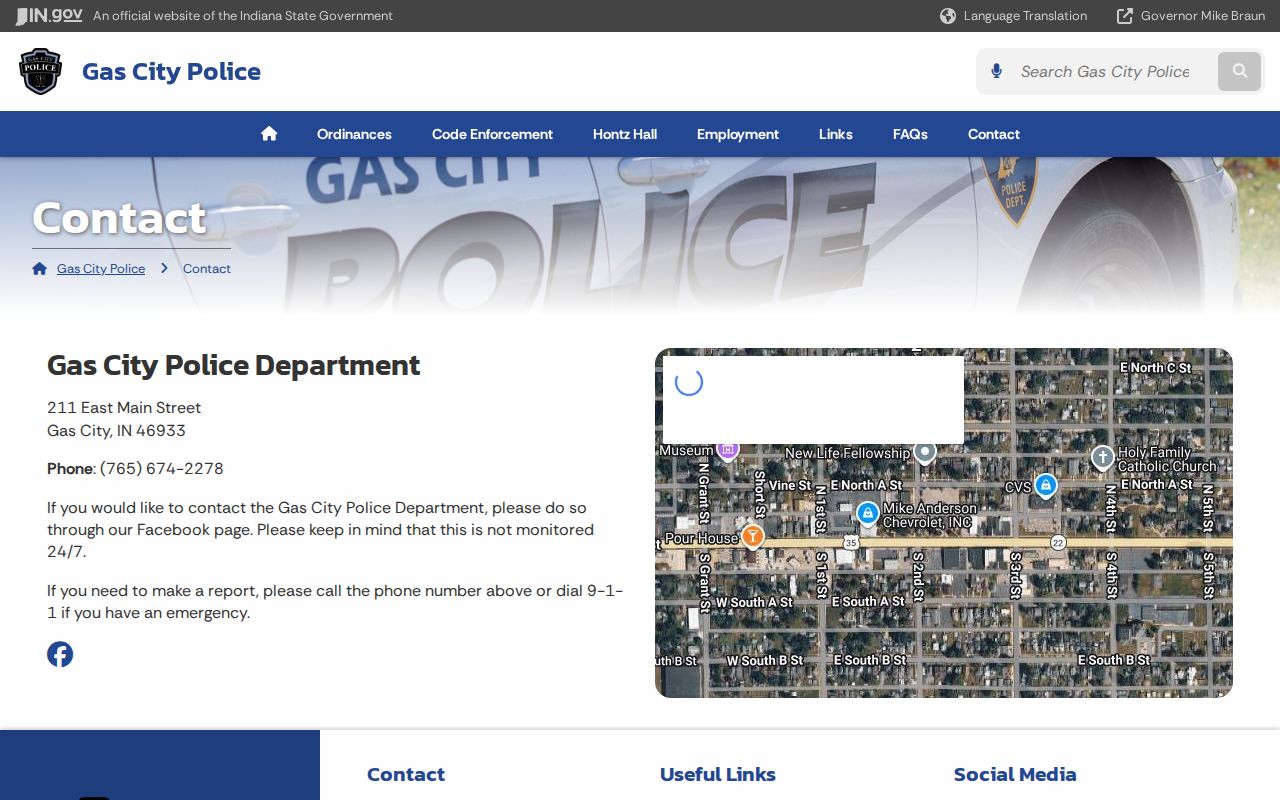
Task: Click the Gas City Police Department heading
Action: (x=234, y=365)
